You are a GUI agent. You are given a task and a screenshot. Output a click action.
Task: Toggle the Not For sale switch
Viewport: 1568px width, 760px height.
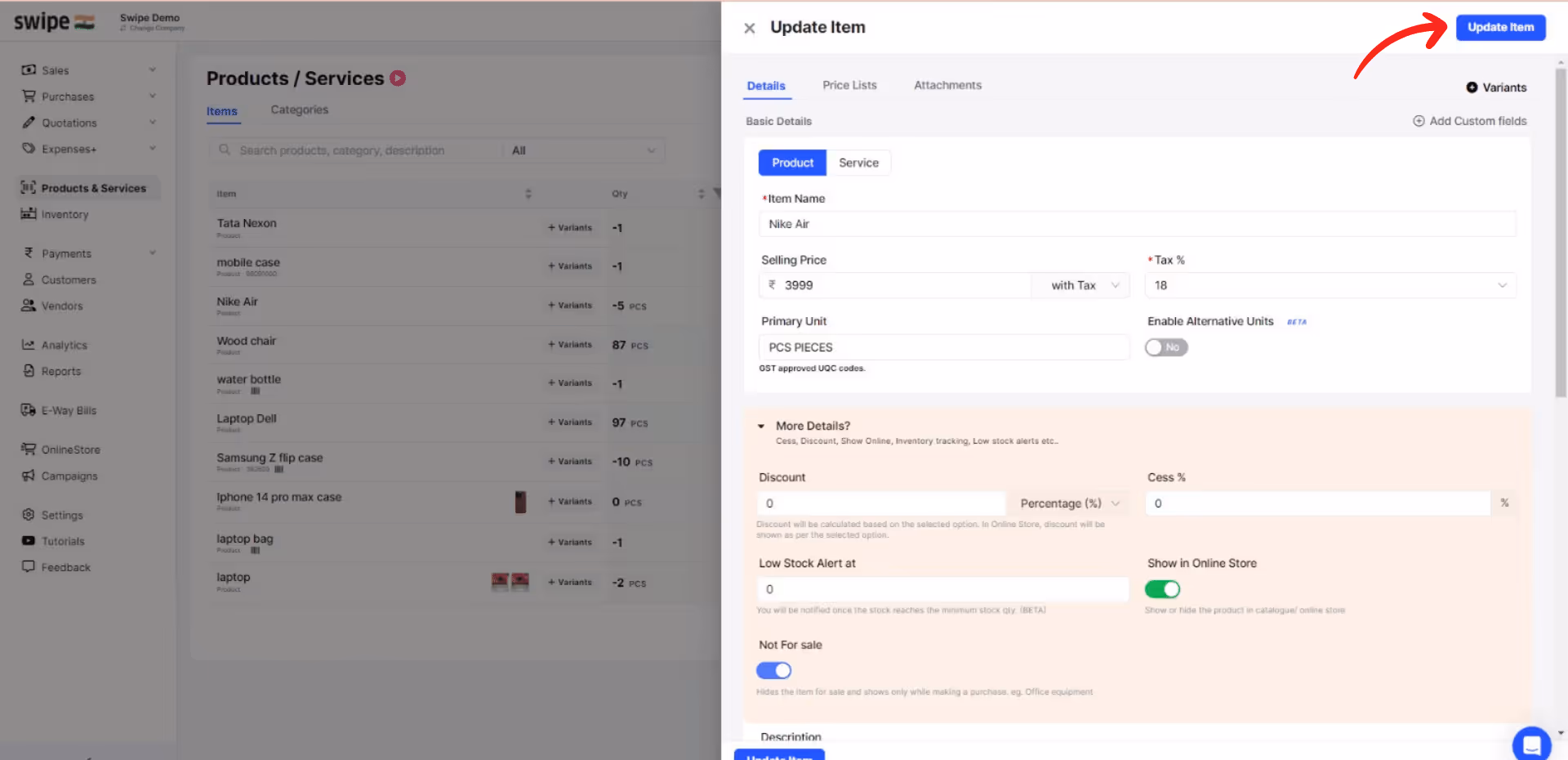coord(773,671)
